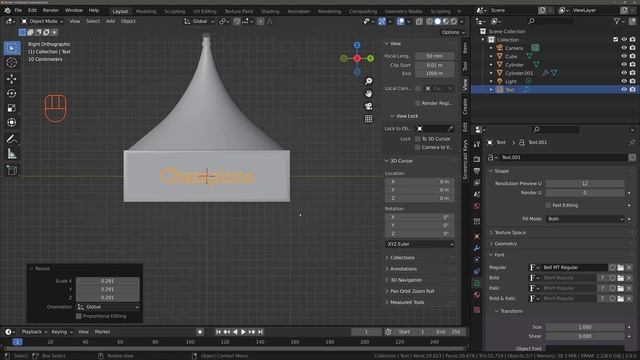The image size is (640, 360).
Task: Open the Output properties tab icon
Action: pyautogui.click(x=477, y=171)
